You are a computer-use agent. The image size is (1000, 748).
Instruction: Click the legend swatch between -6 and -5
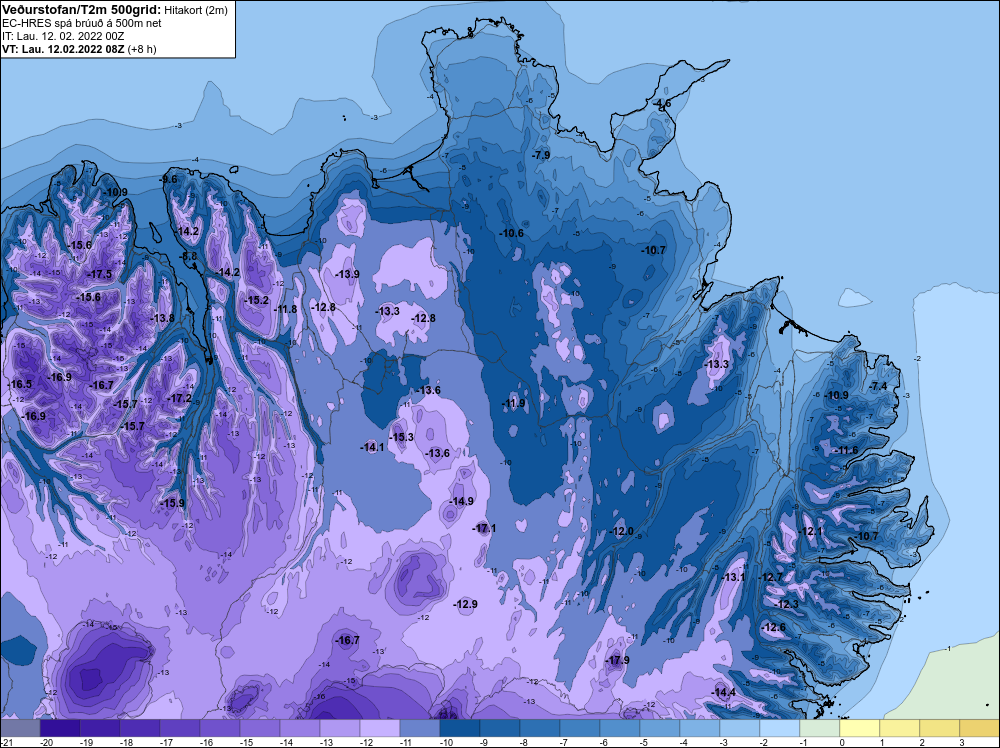(620, 728)
